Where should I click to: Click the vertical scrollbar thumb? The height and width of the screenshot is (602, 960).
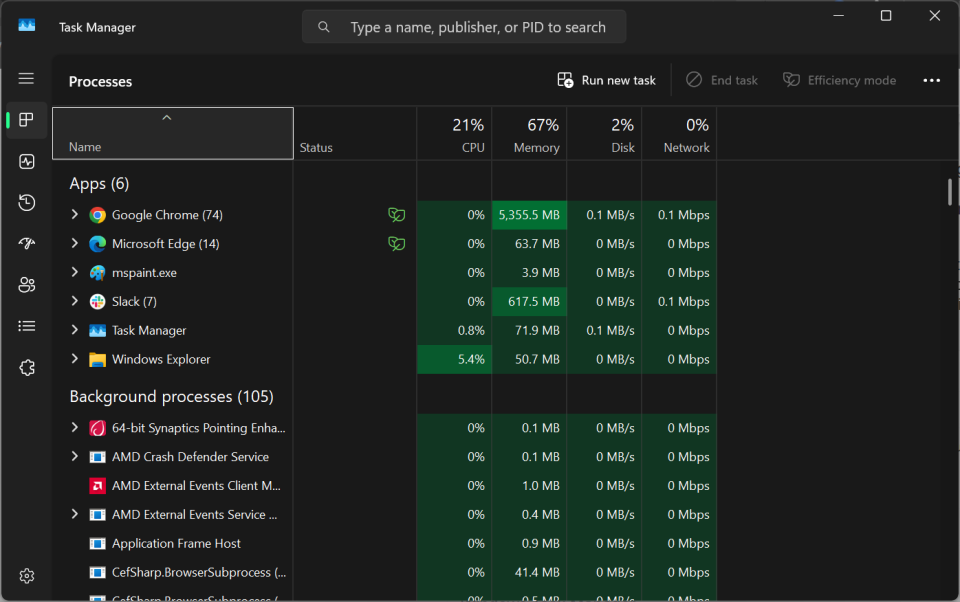point(949,192)
